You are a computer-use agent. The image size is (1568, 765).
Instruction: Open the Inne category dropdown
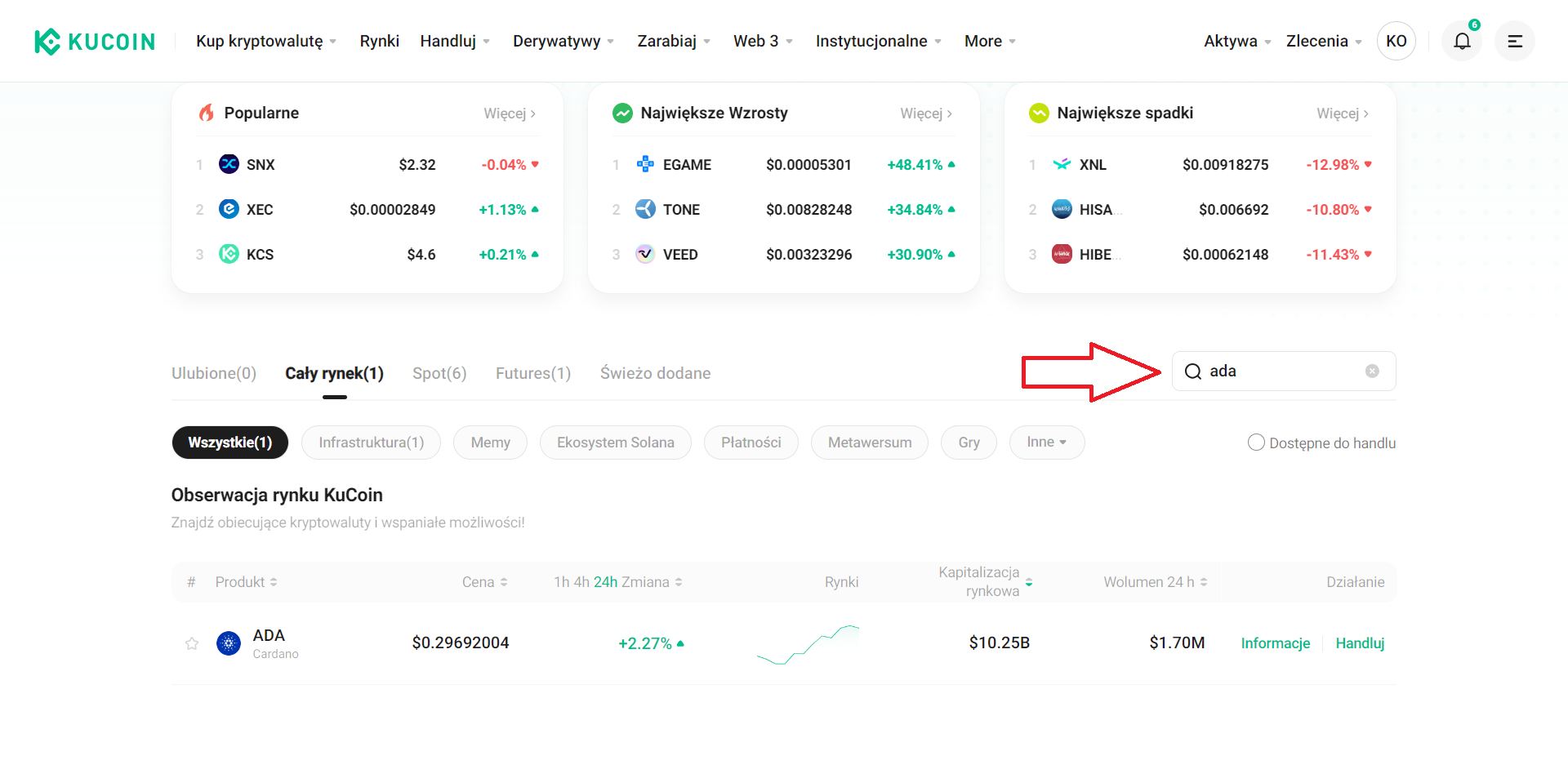coord(1047,443)
